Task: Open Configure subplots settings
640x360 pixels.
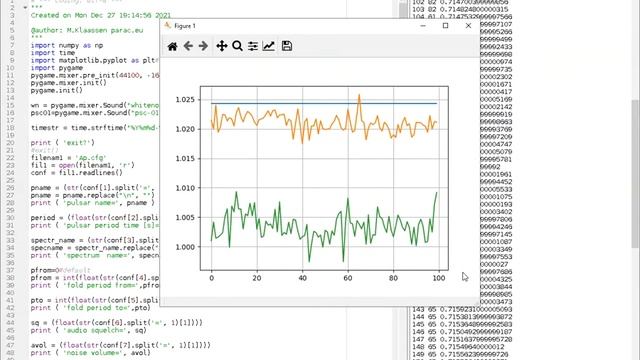Action: pyautogui.click(x=253, y=46)
